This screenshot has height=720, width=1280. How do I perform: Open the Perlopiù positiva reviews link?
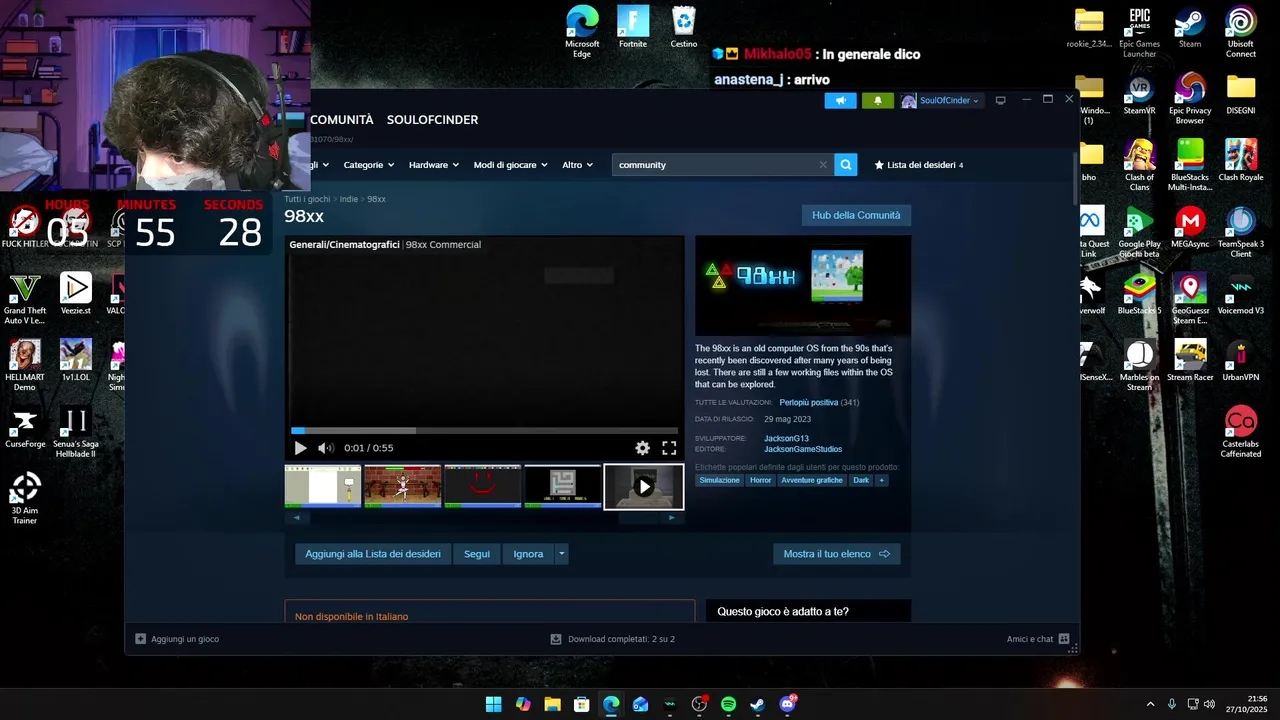809,402
